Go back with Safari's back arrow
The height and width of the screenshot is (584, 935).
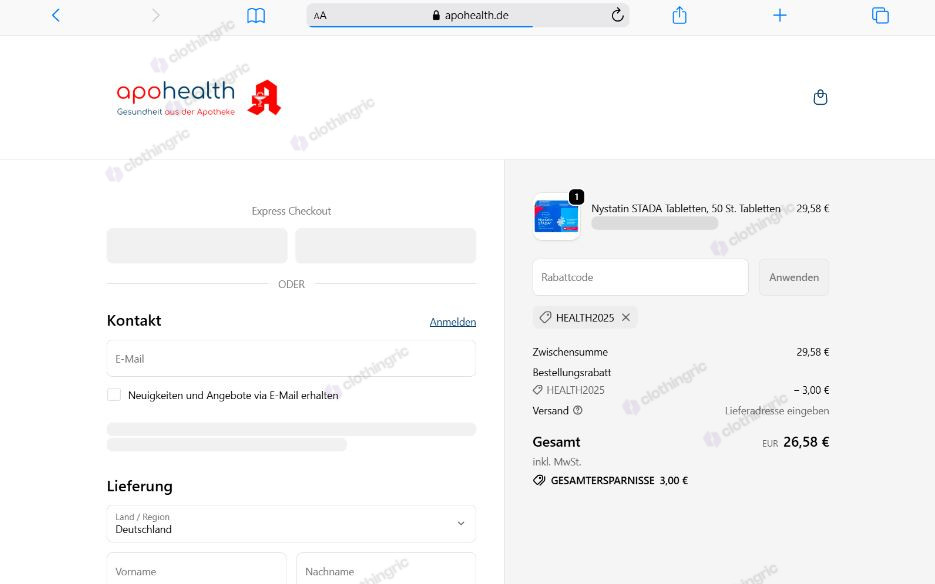(x=55, y=15)
